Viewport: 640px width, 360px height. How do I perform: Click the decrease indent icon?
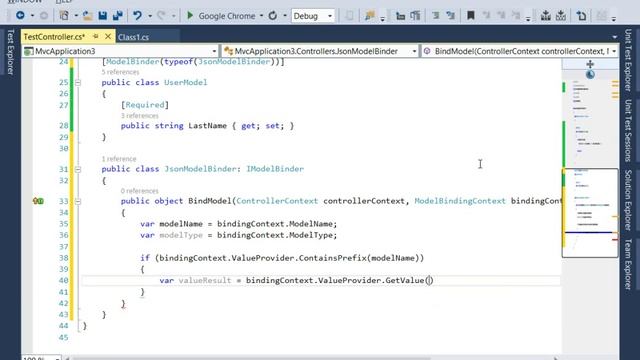[x=400, y=16]
